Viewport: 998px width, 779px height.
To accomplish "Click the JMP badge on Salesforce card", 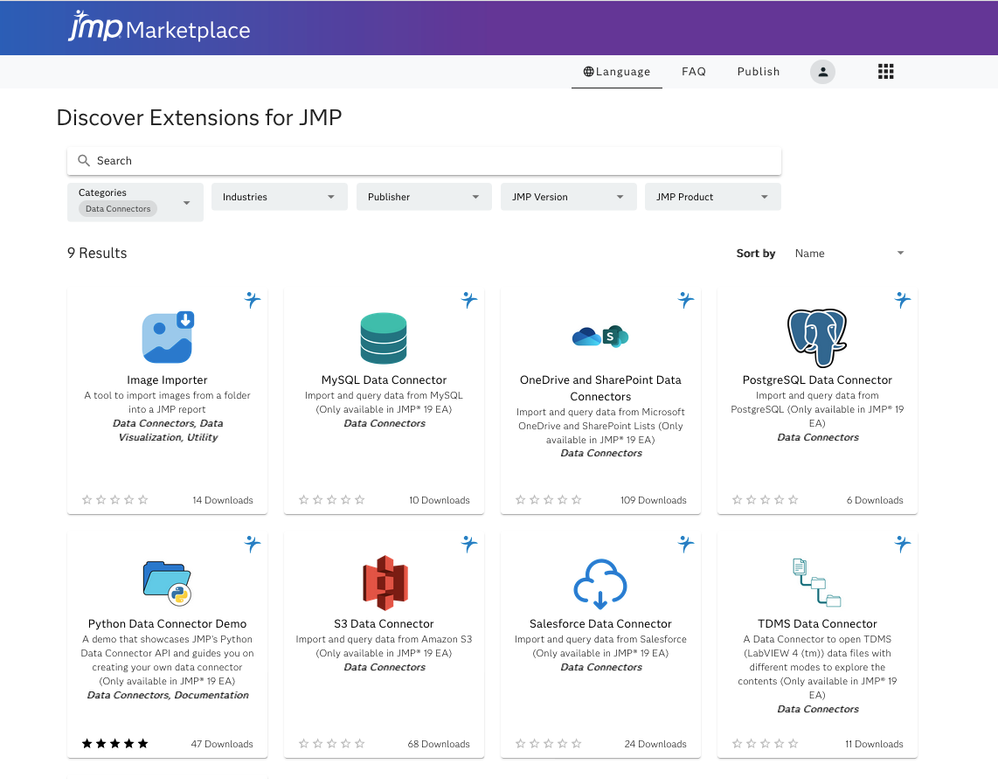I will (685, 544).
